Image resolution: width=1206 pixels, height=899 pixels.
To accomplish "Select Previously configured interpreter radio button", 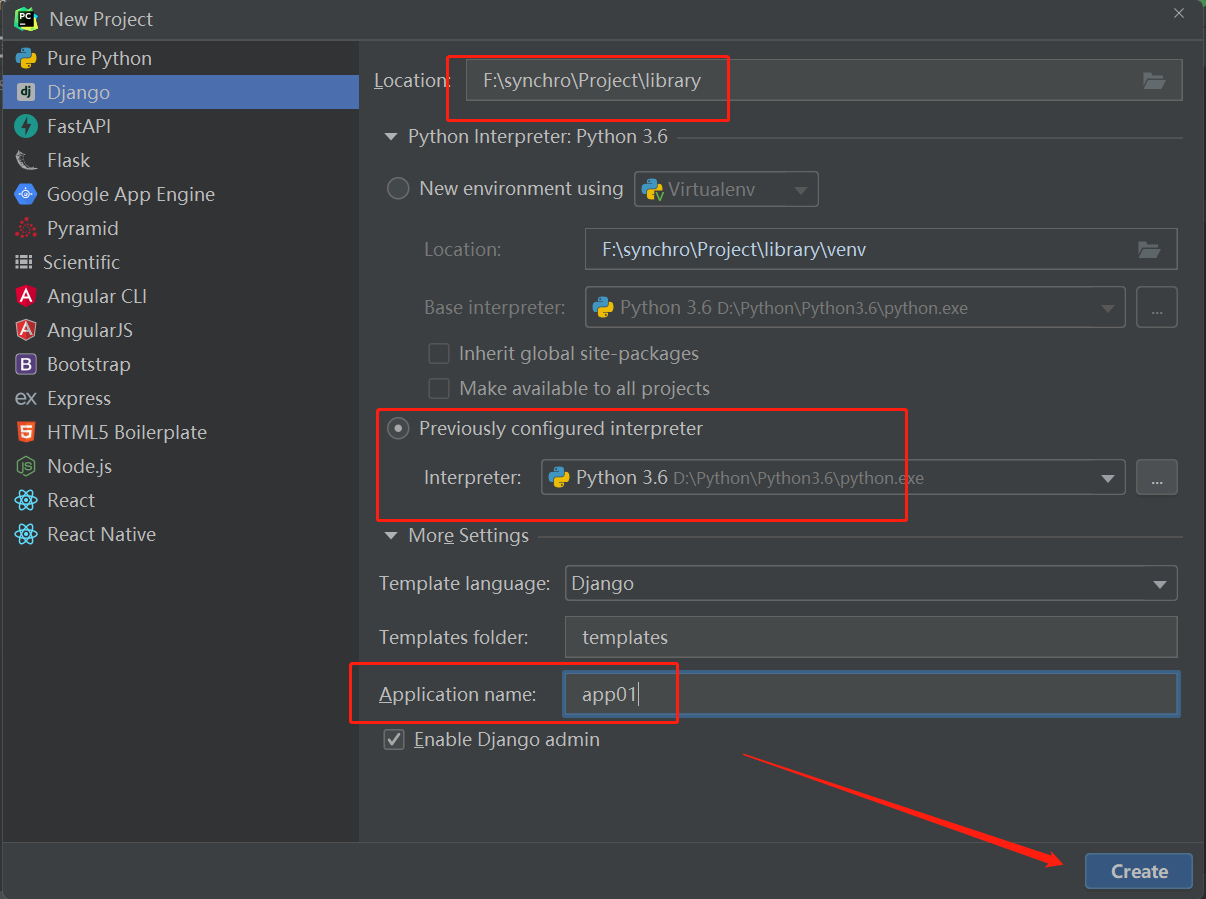I will 398,428.
